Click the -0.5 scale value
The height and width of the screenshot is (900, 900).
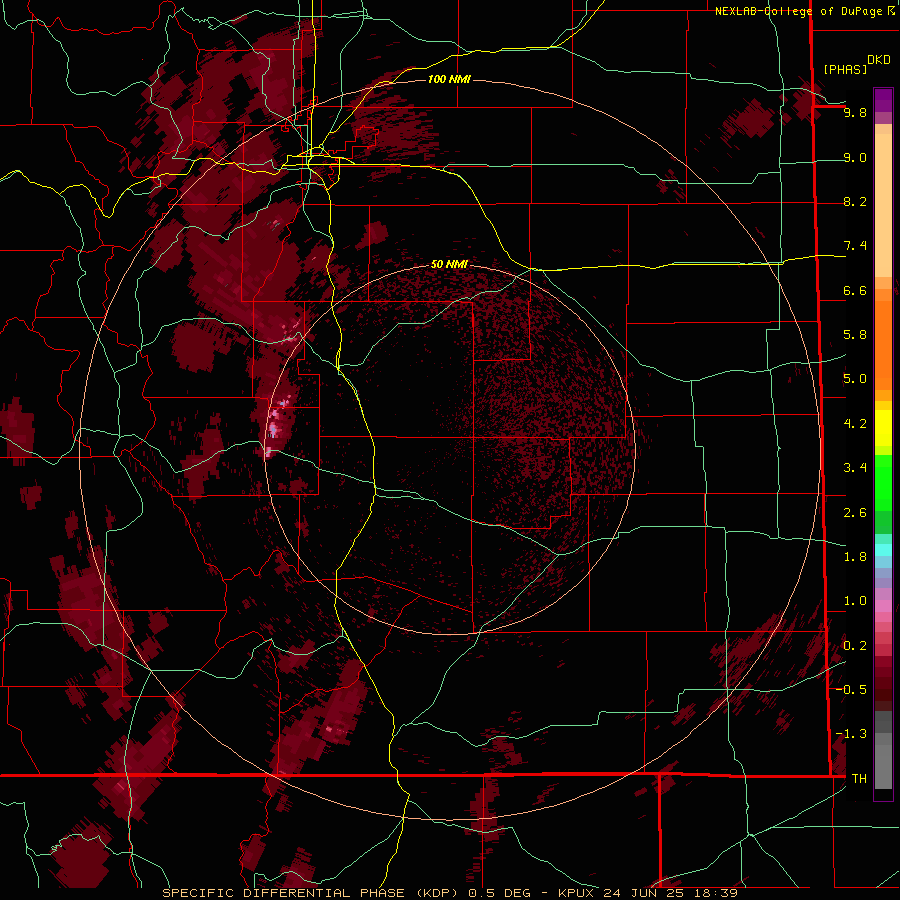point(851,690)
